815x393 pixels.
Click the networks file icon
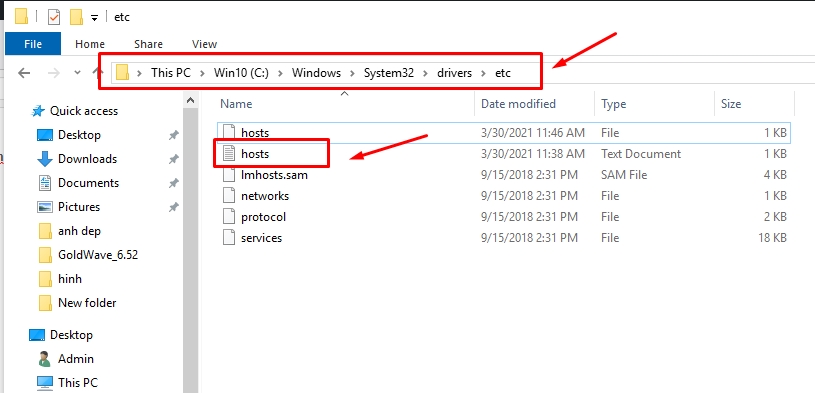[229, 196]
